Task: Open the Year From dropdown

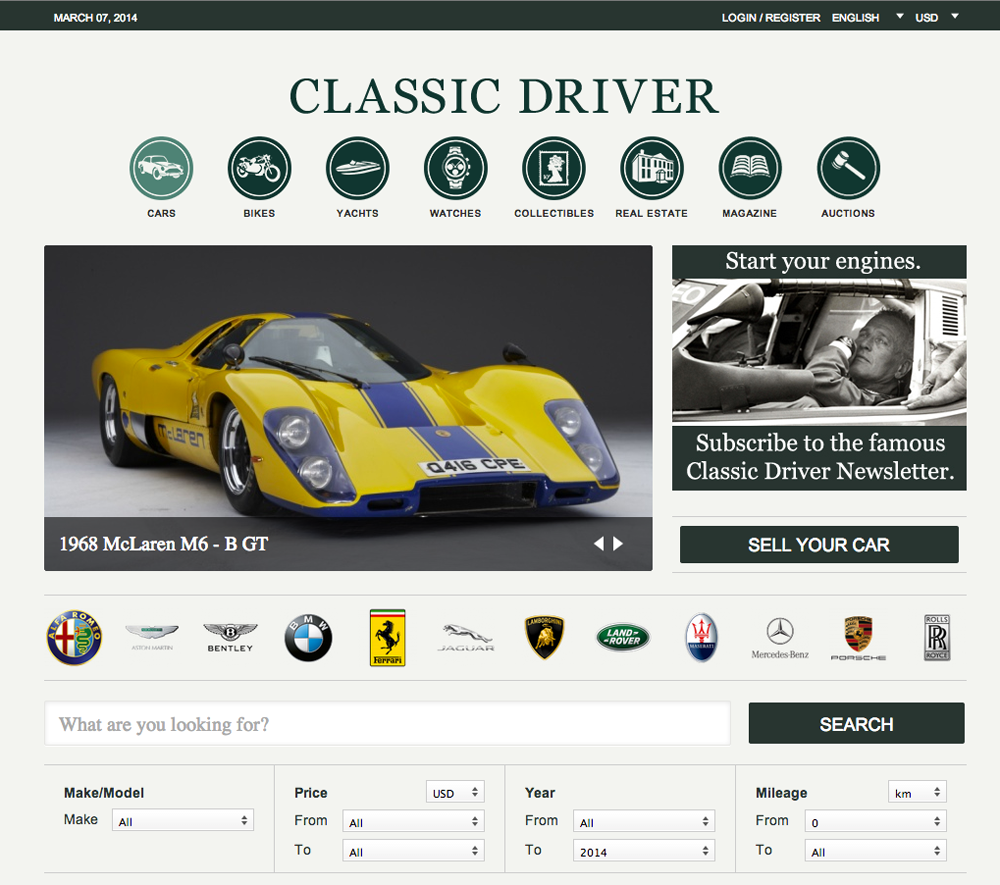Action: [644, 822]
